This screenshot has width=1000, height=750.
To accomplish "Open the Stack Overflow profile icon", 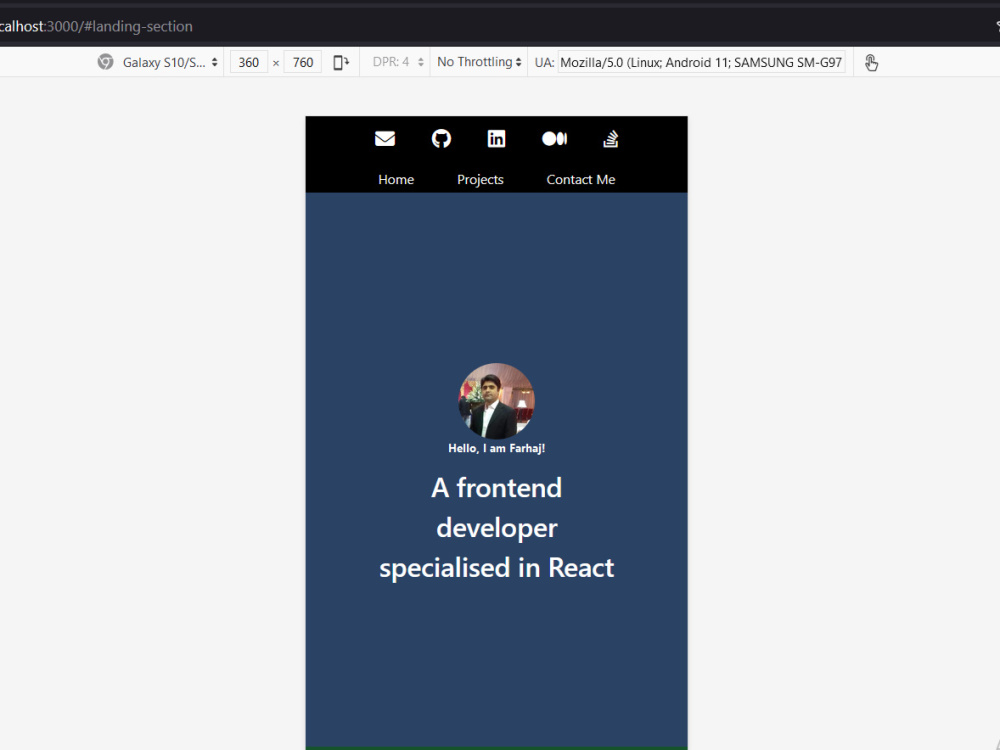I will click(610, 138).
